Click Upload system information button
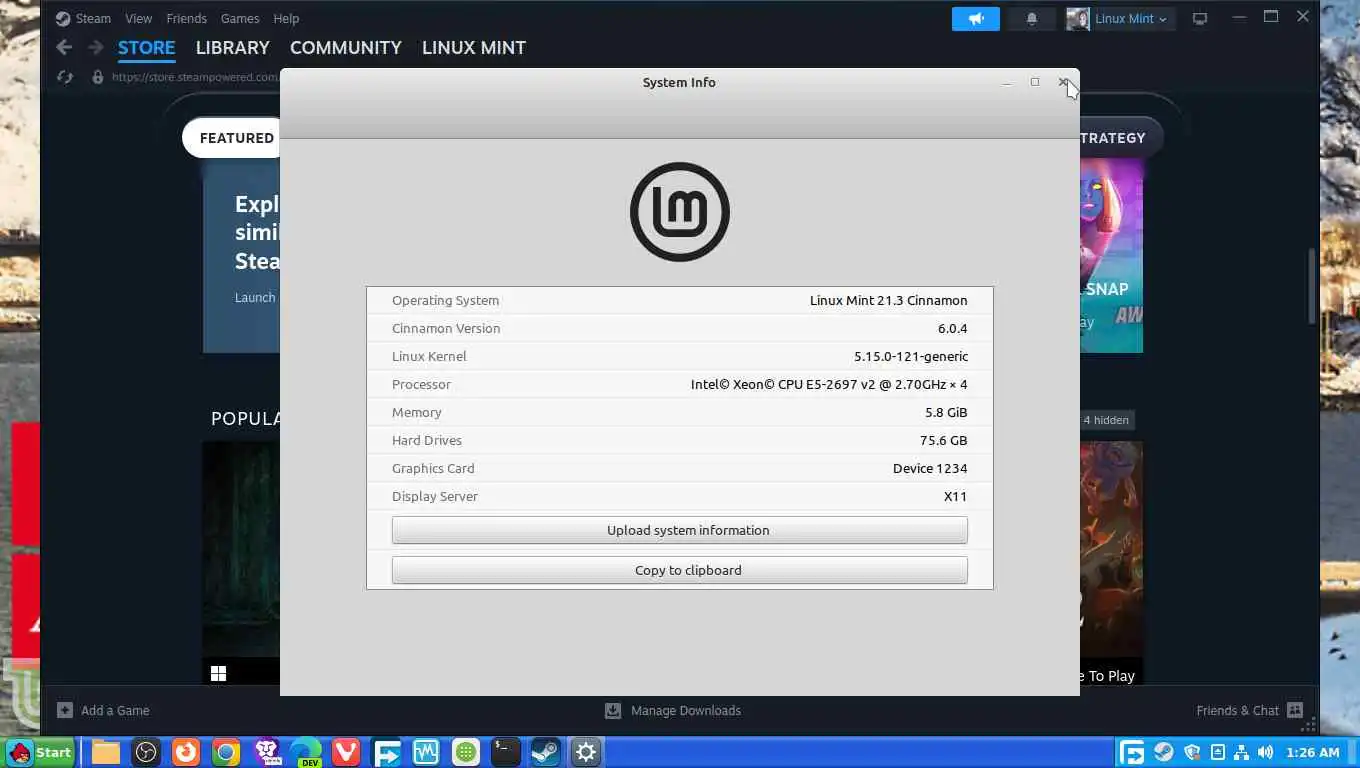 (x=679, y=530)
